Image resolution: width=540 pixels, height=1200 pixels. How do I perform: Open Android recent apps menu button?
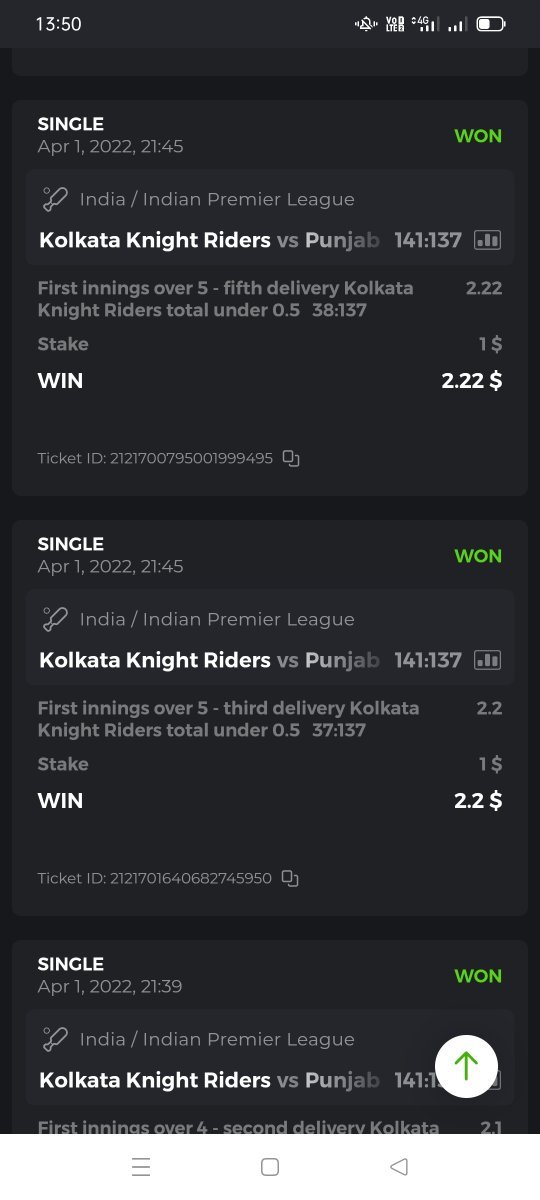[141, 1167]
